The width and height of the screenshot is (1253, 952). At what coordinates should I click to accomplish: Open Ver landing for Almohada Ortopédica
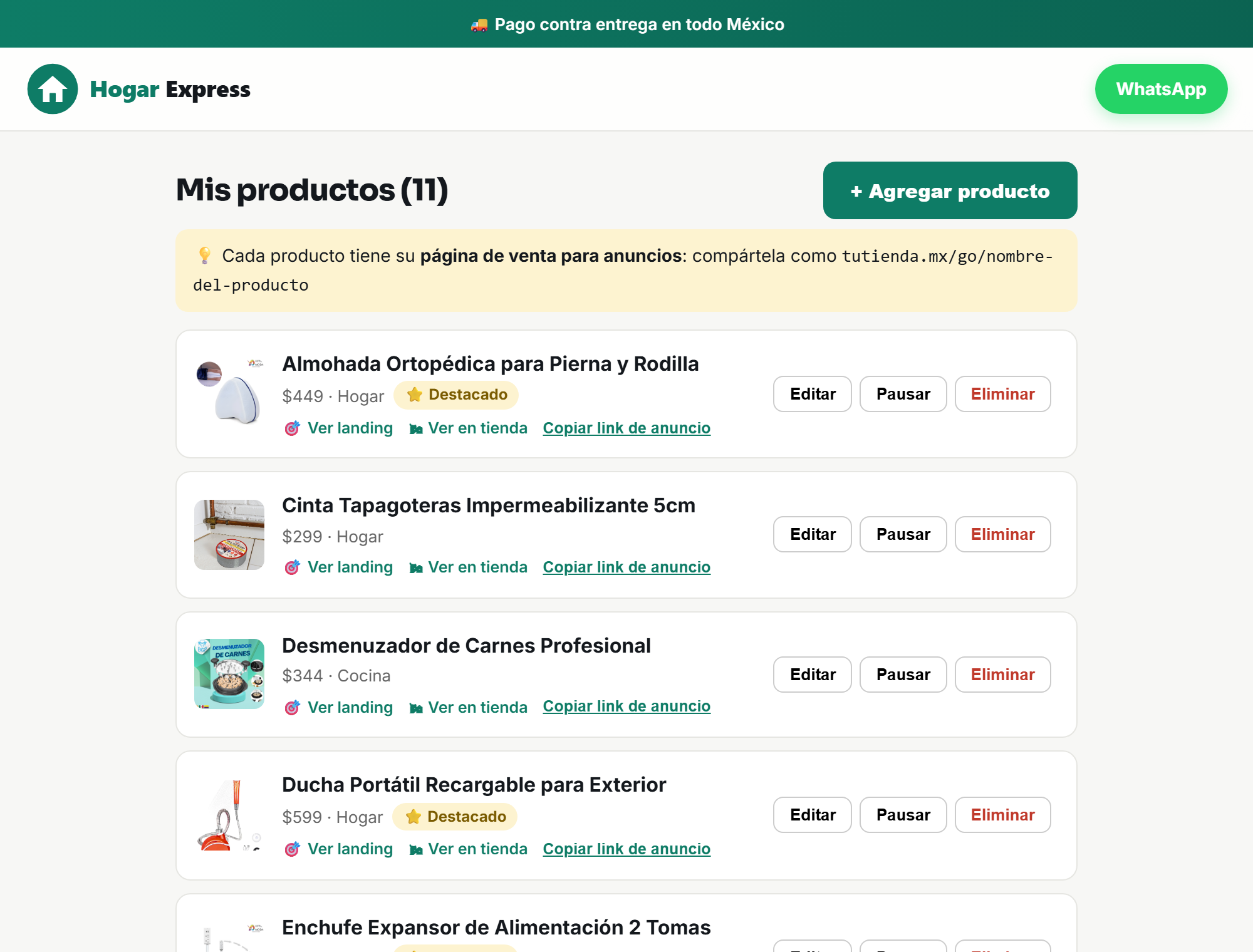click(x=350, y=428)
